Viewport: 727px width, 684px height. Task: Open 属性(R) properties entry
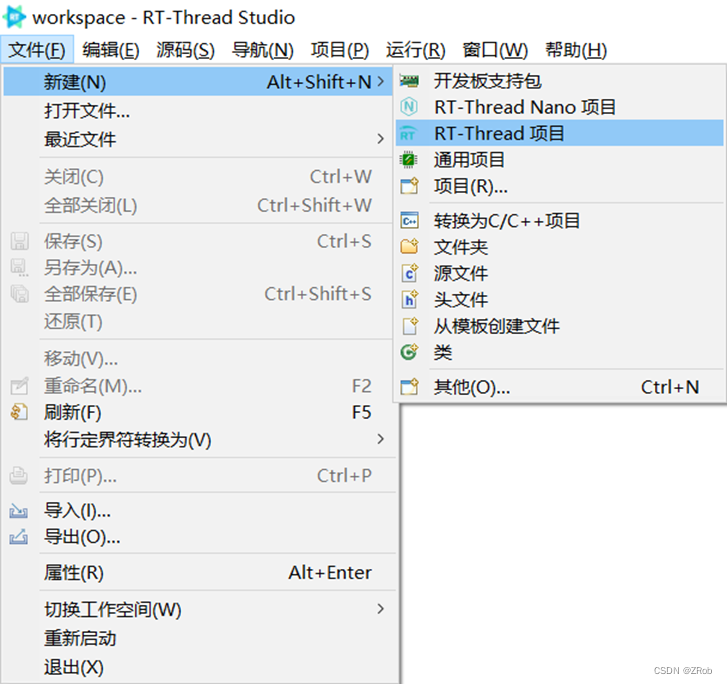pos(198,573)
